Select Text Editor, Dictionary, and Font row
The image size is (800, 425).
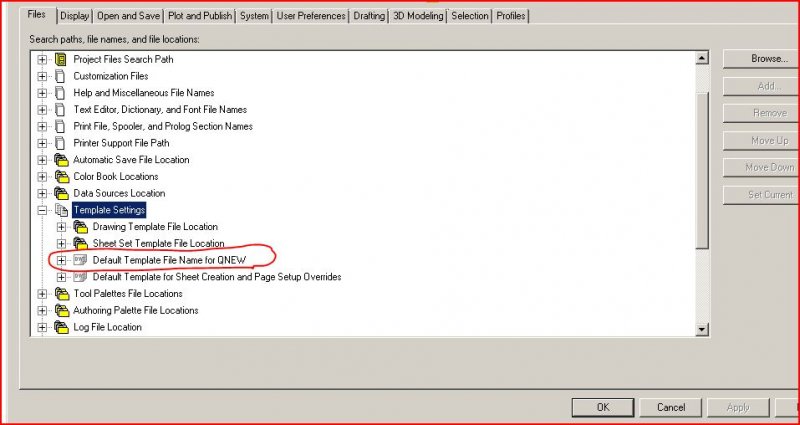point(160,110)
